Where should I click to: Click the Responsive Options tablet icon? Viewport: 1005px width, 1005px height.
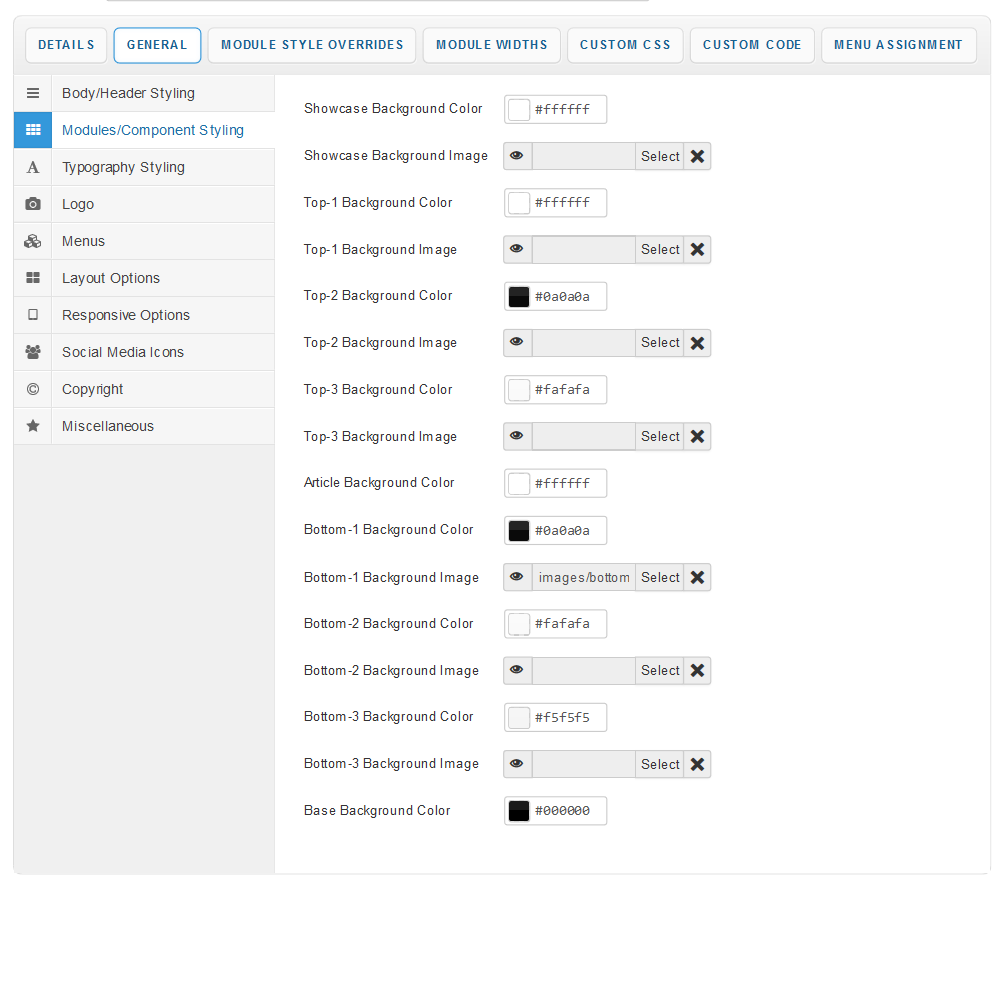pyautogui.click(x=33, y=315)
